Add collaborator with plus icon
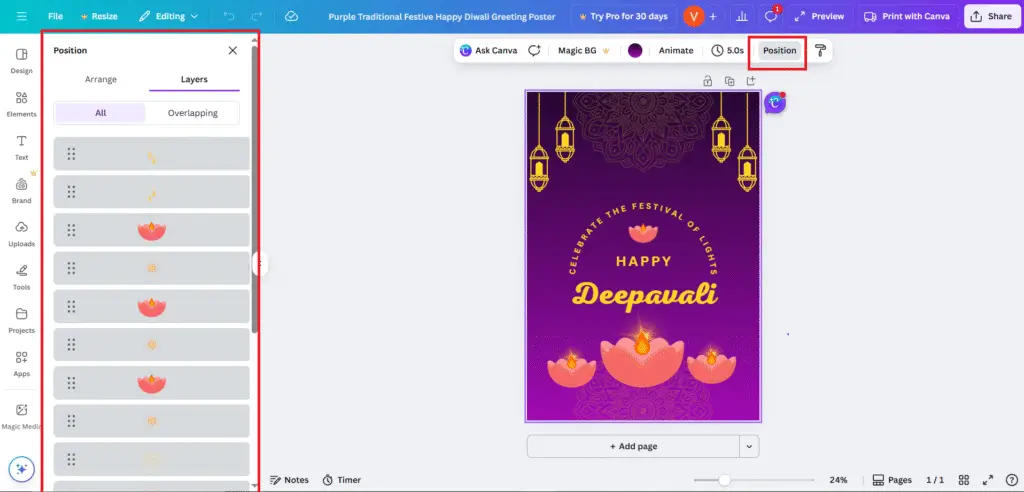1024x492 pixels. (x=712, y=16)
